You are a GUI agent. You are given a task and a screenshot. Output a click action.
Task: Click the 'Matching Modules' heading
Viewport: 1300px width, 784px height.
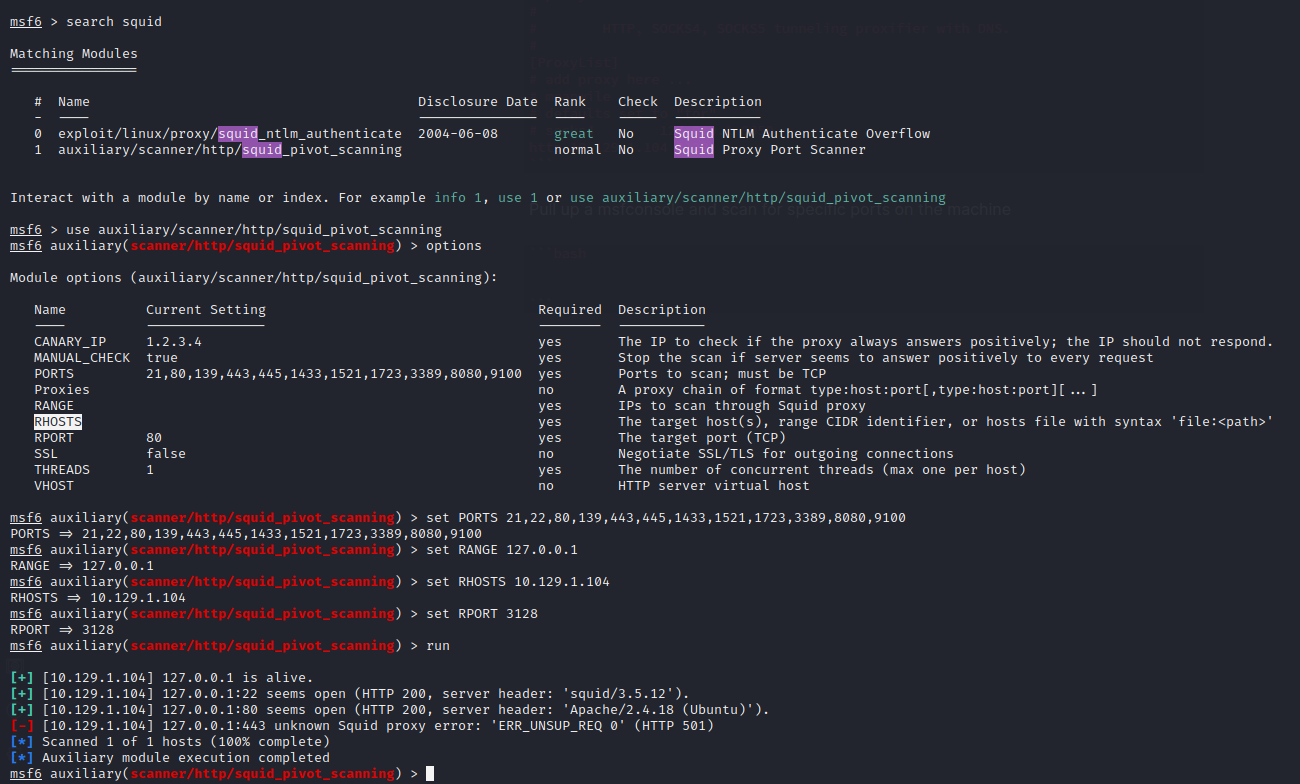click(x=74, y=54)
